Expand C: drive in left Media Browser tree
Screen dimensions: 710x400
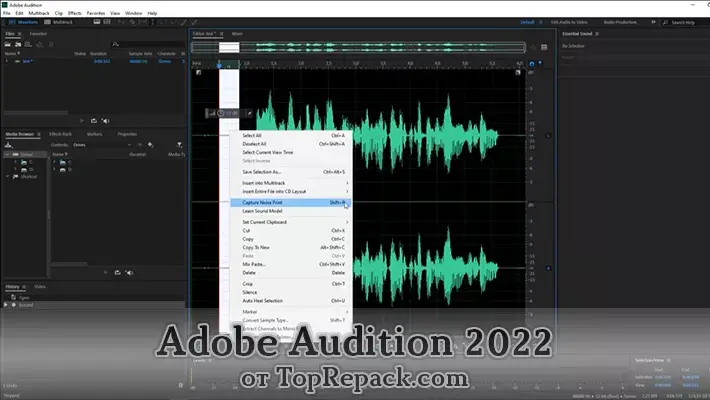[15, 162]
